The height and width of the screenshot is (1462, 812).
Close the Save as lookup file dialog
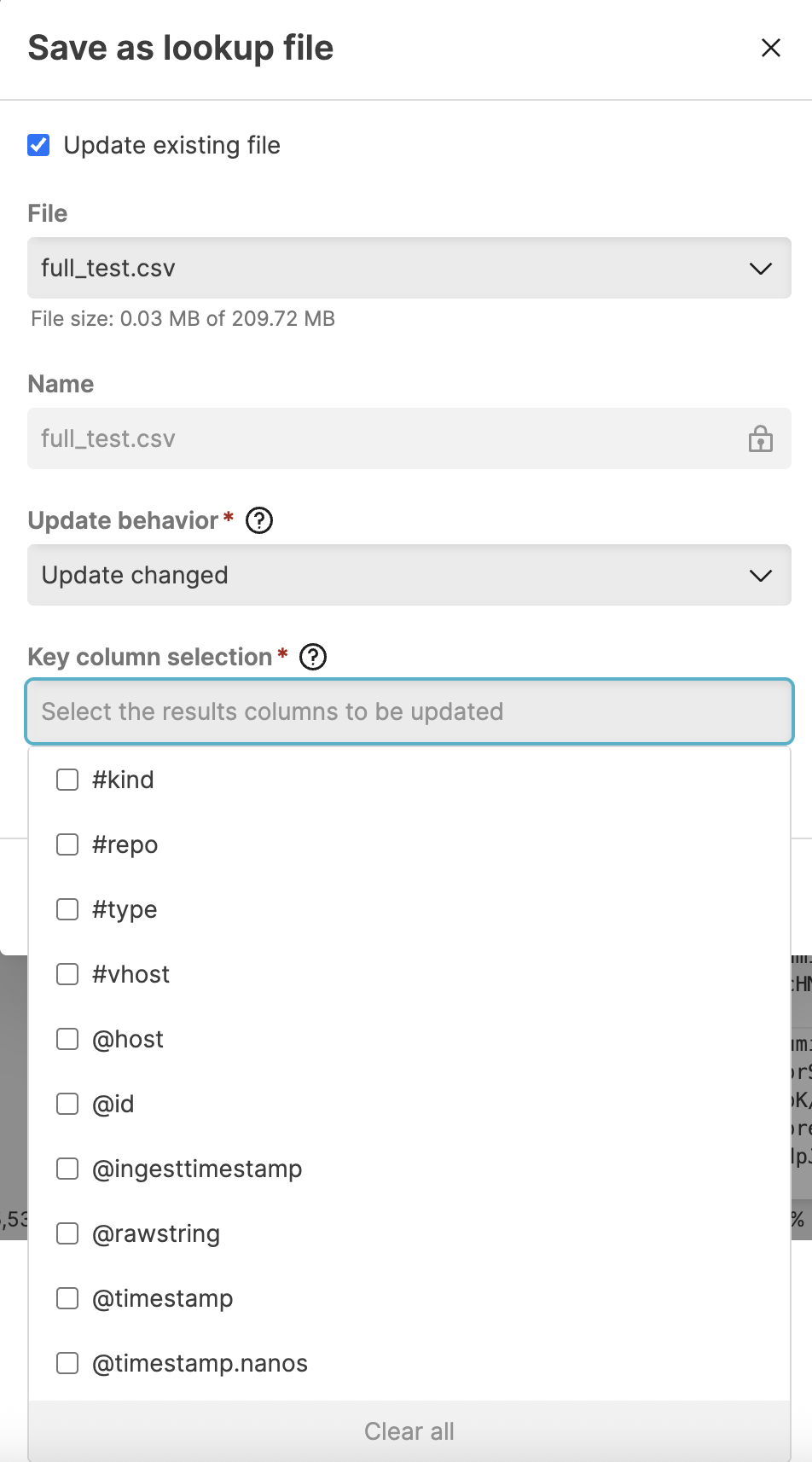(770, 48)
